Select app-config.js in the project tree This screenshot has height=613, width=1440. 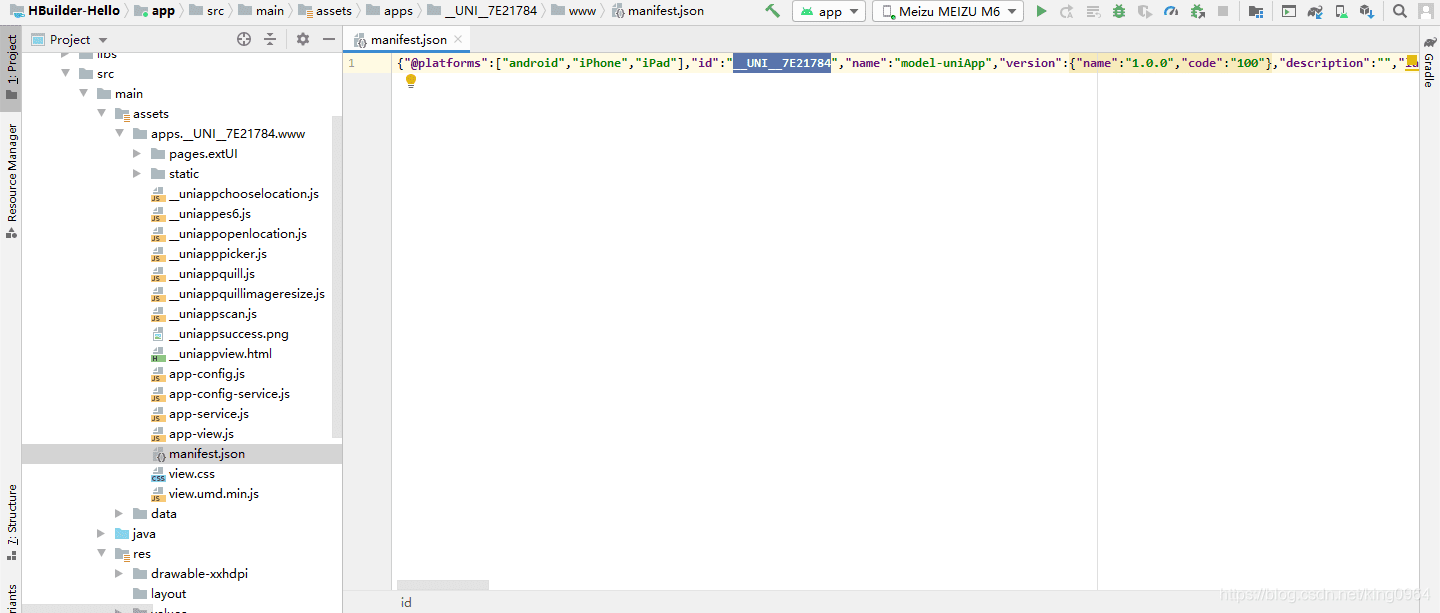point(206,374)
